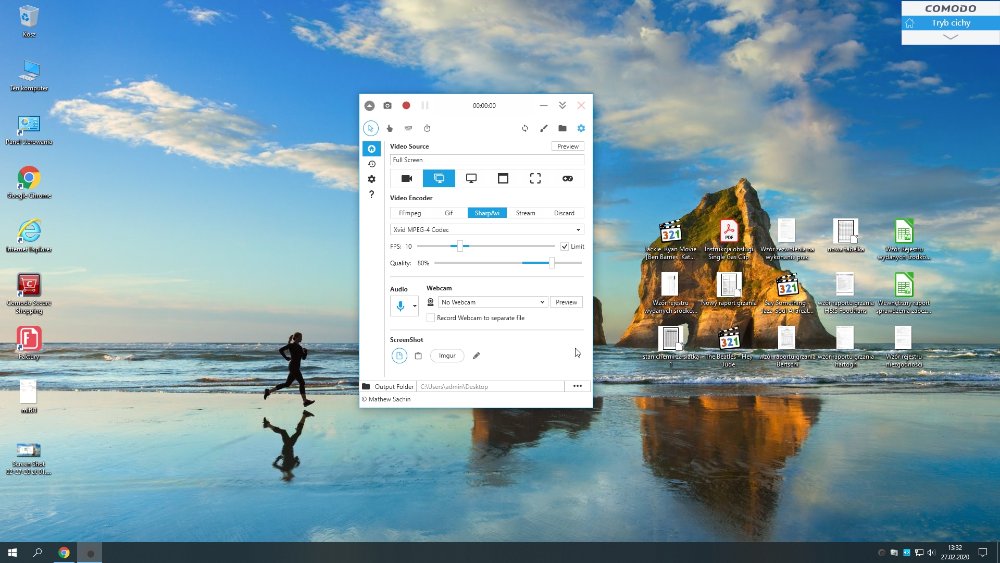Start recording with the red record button
The height and width of the screenshot is (563, 1000).
[x=406, y=105]
